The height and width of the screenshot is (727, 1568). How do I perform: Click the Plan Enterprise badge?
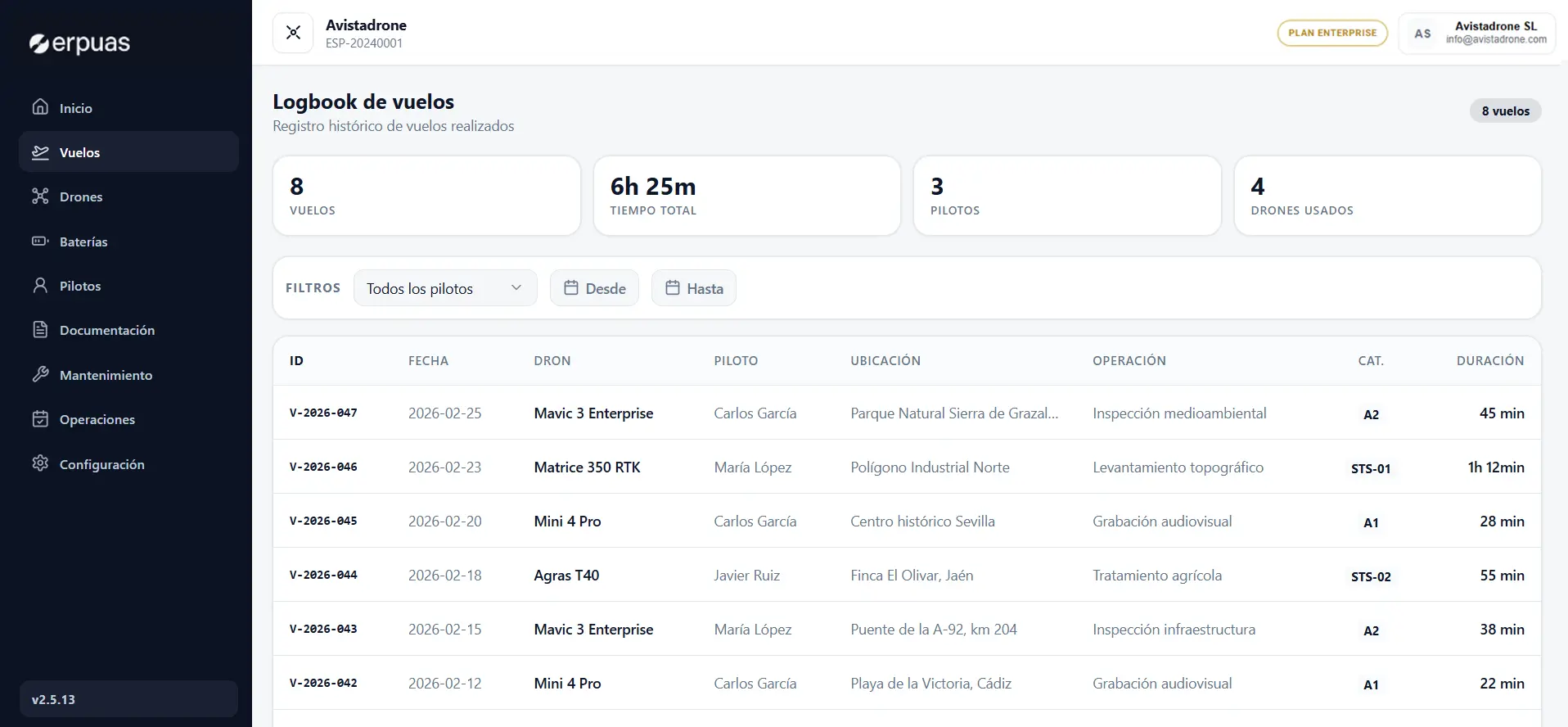click(1331, 33)
